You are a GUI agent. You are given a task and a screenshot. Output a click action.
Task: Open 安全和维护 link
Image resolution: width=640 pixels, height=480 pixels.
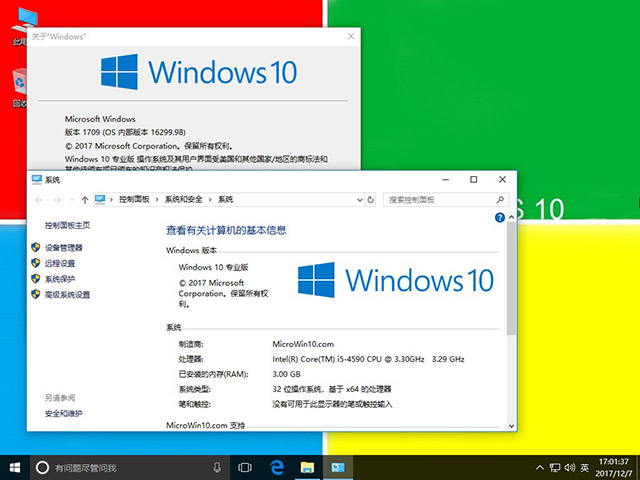(x=64, y=413)
